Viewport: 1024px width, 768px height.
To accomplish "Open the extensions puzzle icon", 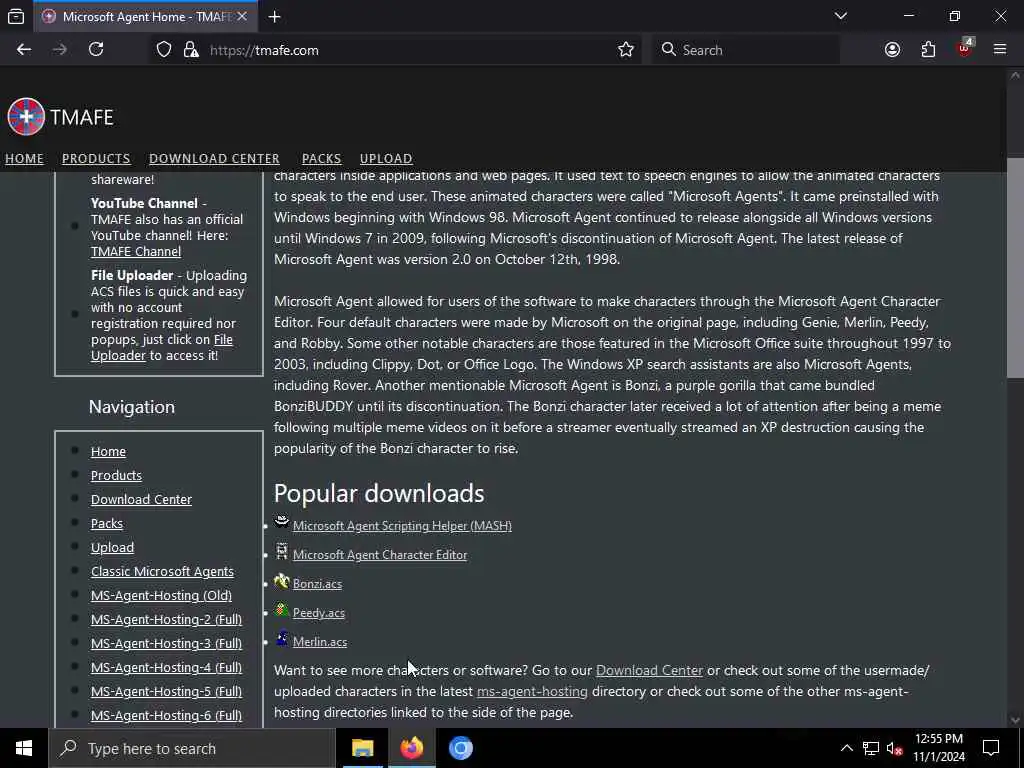I will pos(928,50).
